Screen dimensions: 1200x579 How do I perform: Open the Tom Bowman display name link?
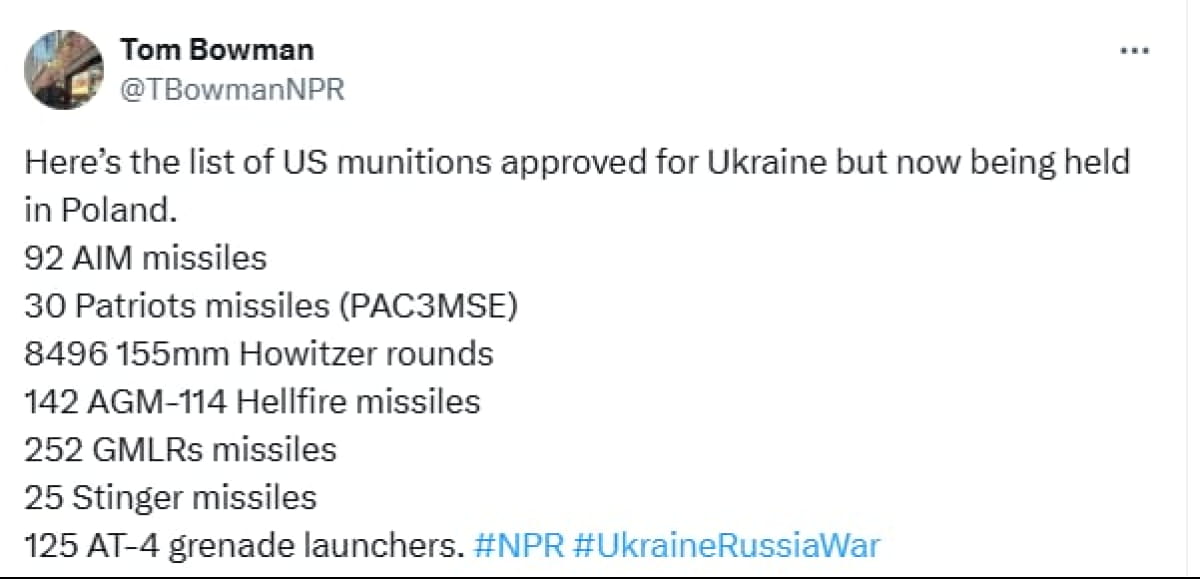pos(216,48)
